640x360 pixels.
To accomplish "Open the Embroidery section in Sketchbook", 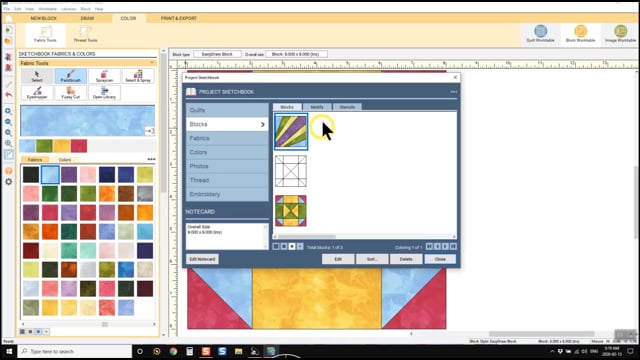I will (x=227, y=194).
